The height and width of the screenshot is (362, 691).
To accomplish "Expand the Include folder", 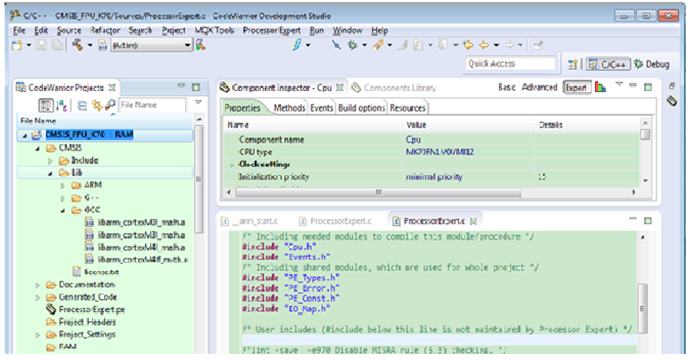I will [x=50, y=161].
